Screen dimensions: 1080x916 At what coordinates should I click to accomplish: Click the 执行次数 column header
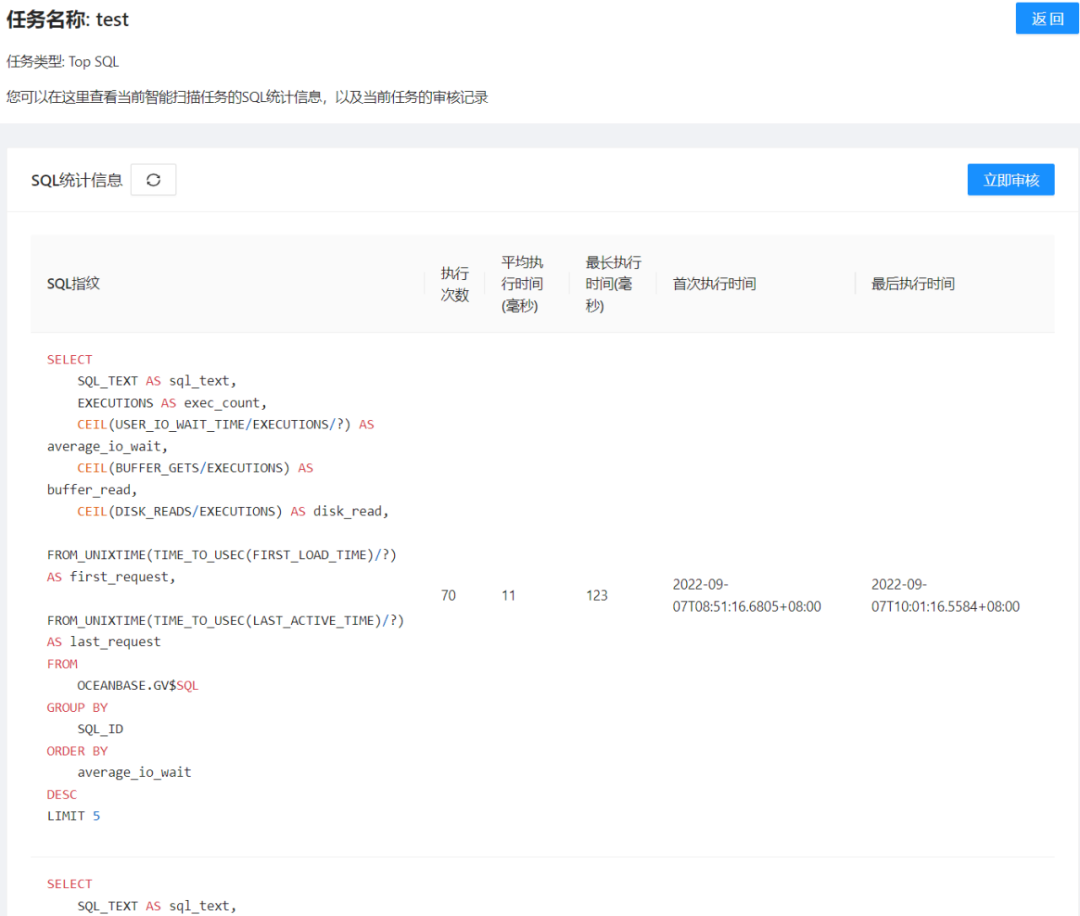[455, 284]
